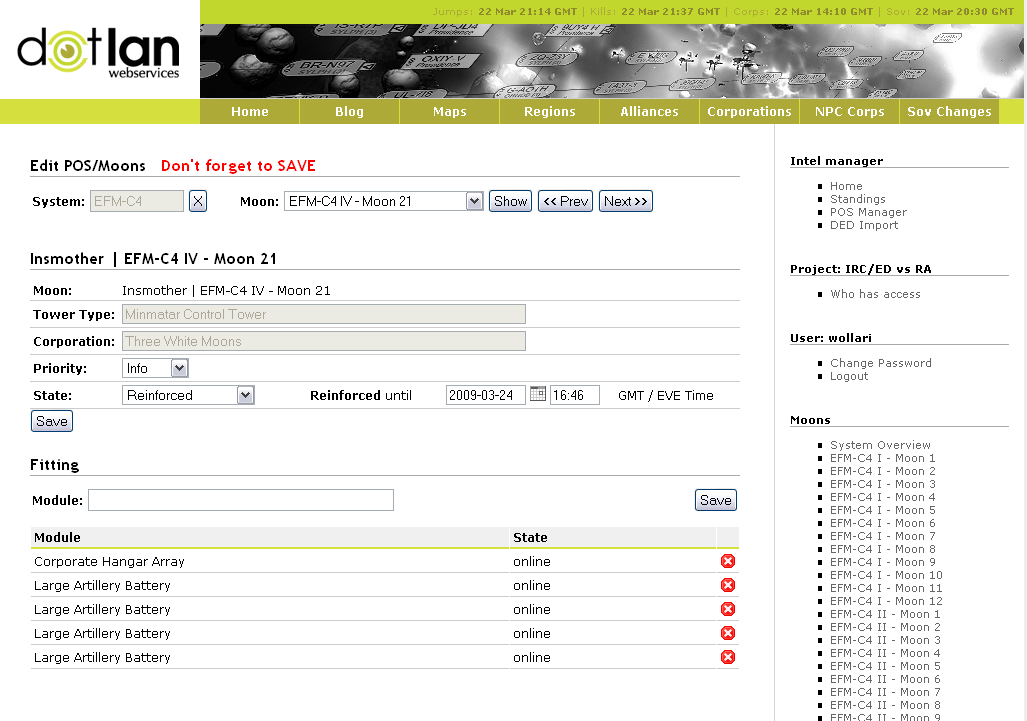The height and width of the screenshot is (721, 1027).
Task: Click the Show button
Action: (510, 201)
